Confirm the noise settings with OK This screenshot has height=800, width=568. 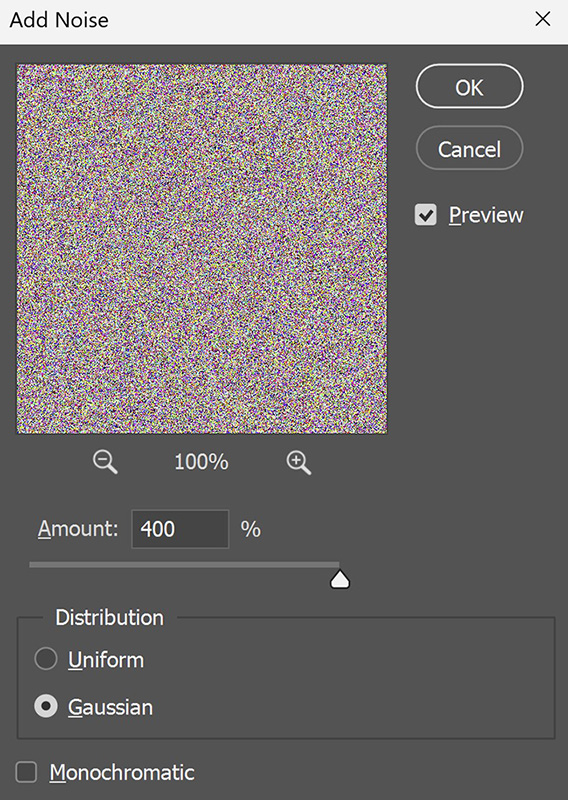[470, 87]
